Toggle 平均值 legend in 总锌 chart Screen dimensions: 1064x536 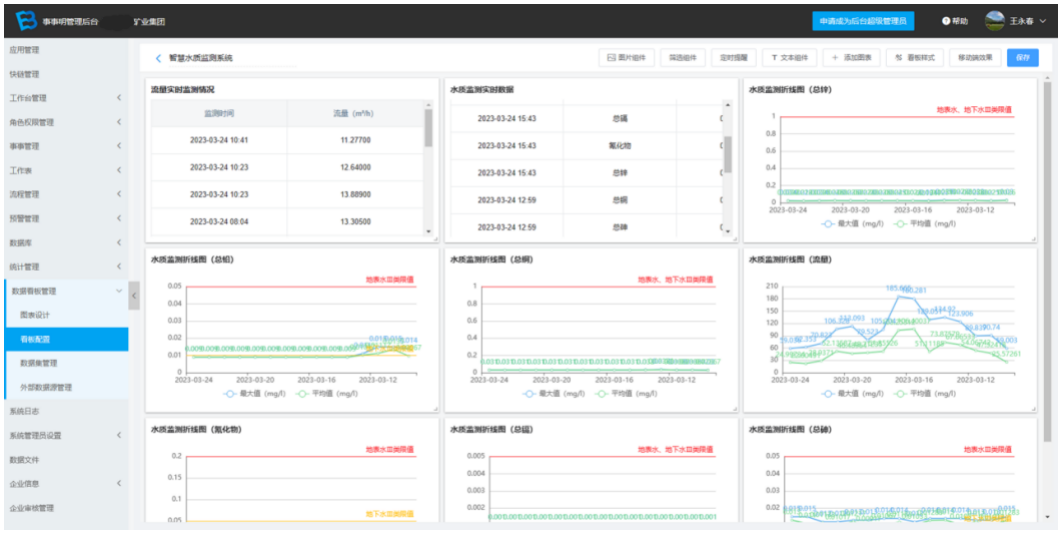click(926, 223)
